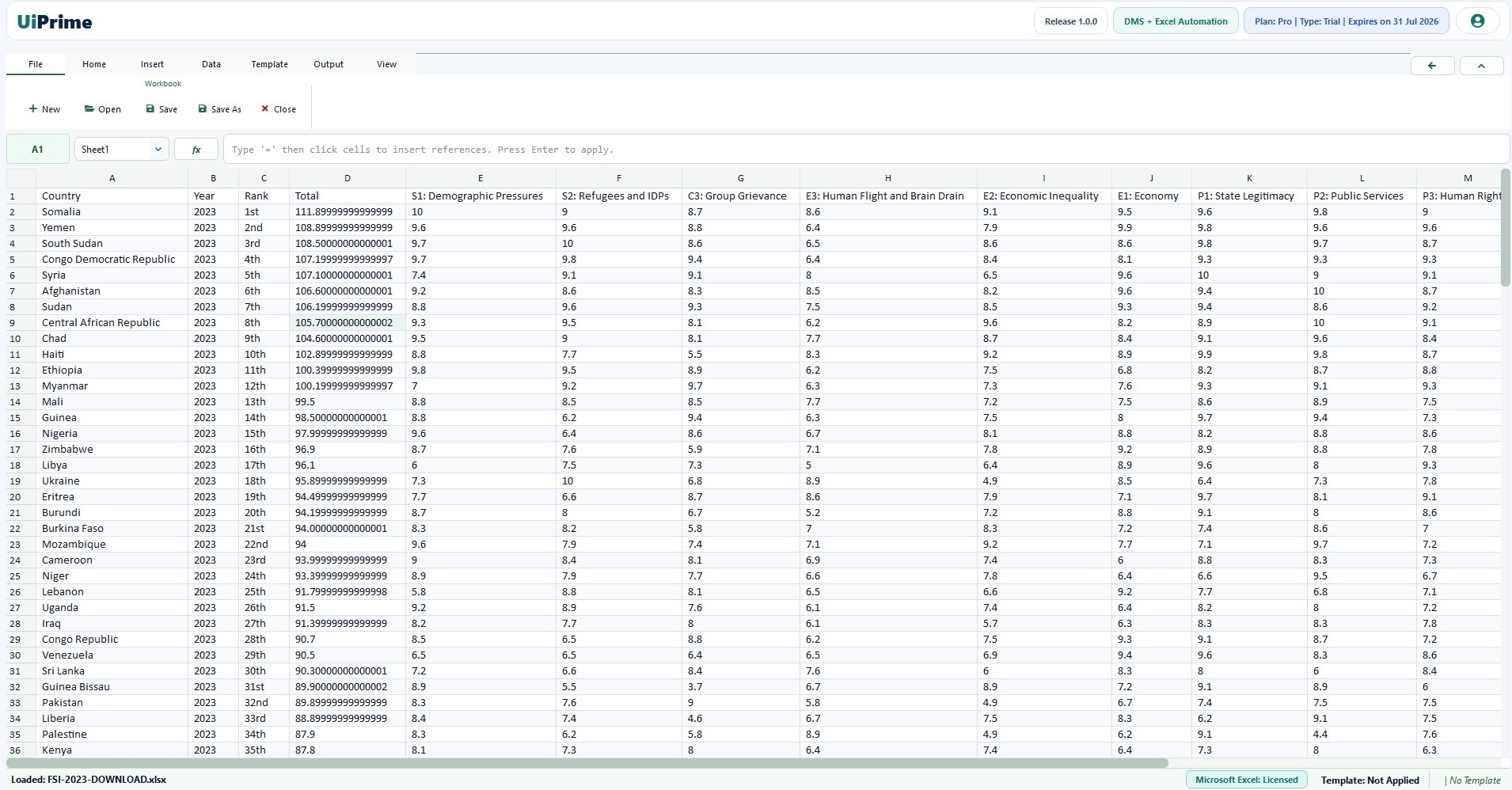Screen dimensions: 1512x790
Task: Click the select-all corner cell
Action: [21, 178]
